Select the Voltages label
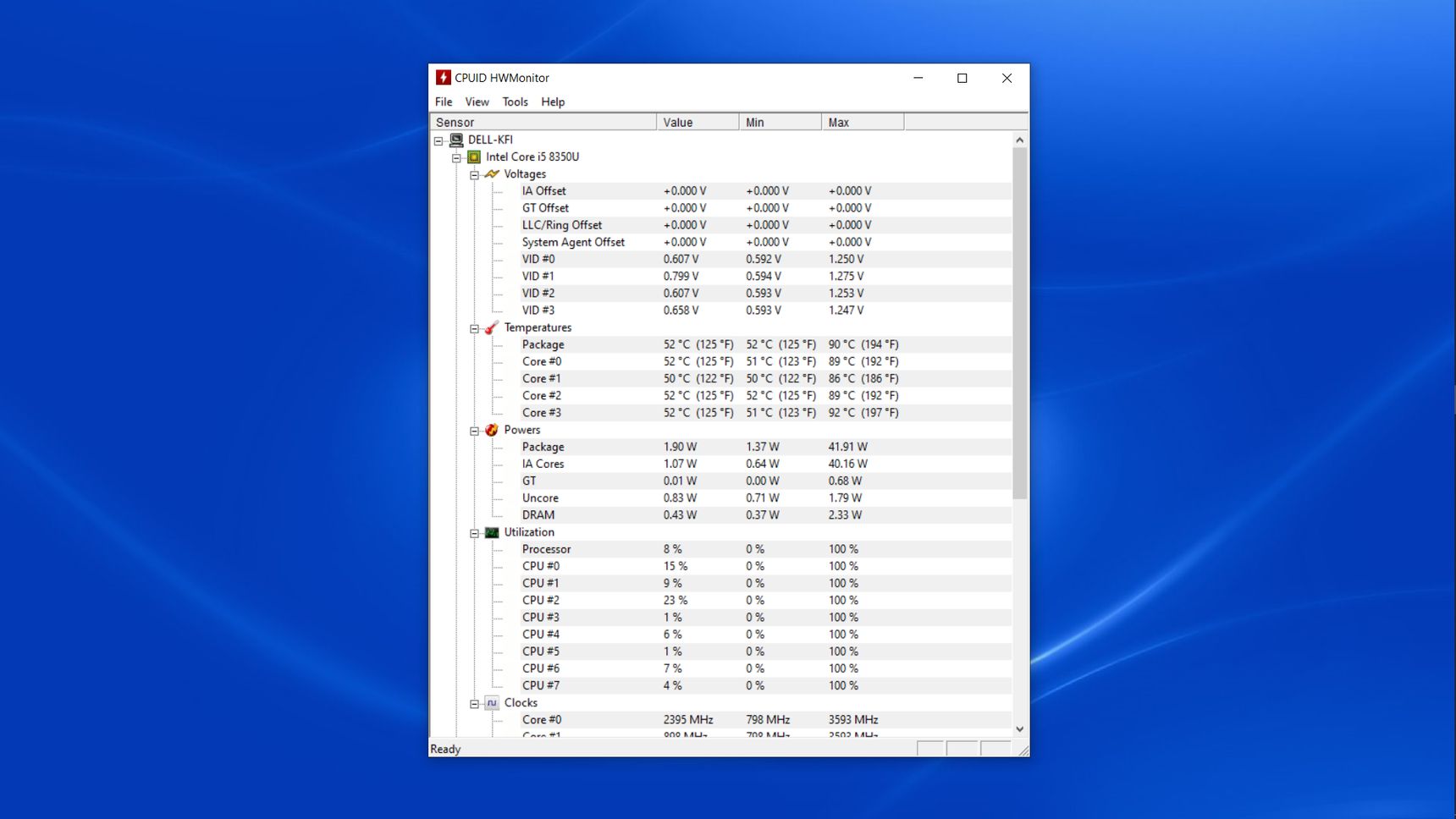The image size is (1456, 819). [525, 174]
